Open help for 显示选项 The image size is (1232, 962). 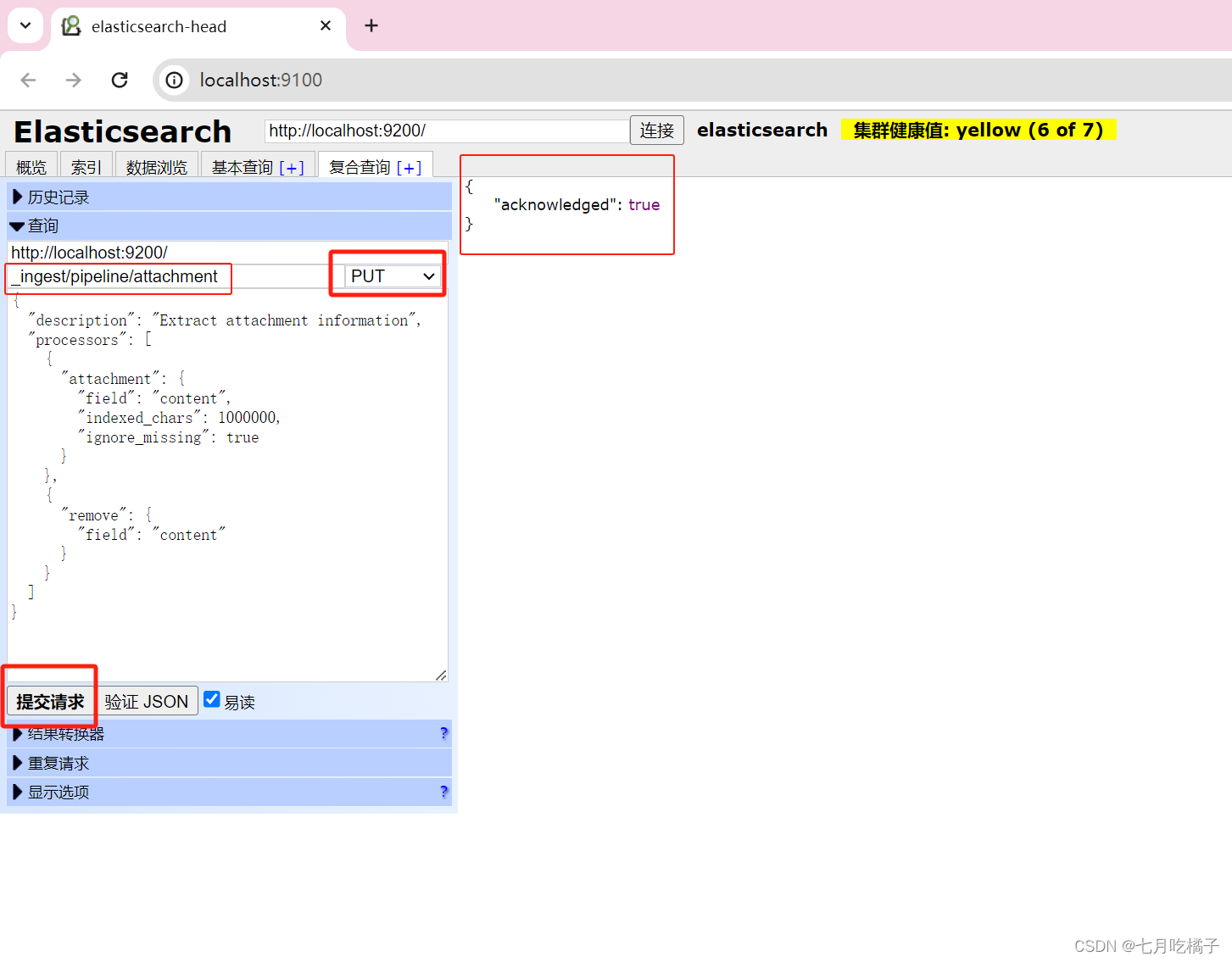(x=443, y=792)
